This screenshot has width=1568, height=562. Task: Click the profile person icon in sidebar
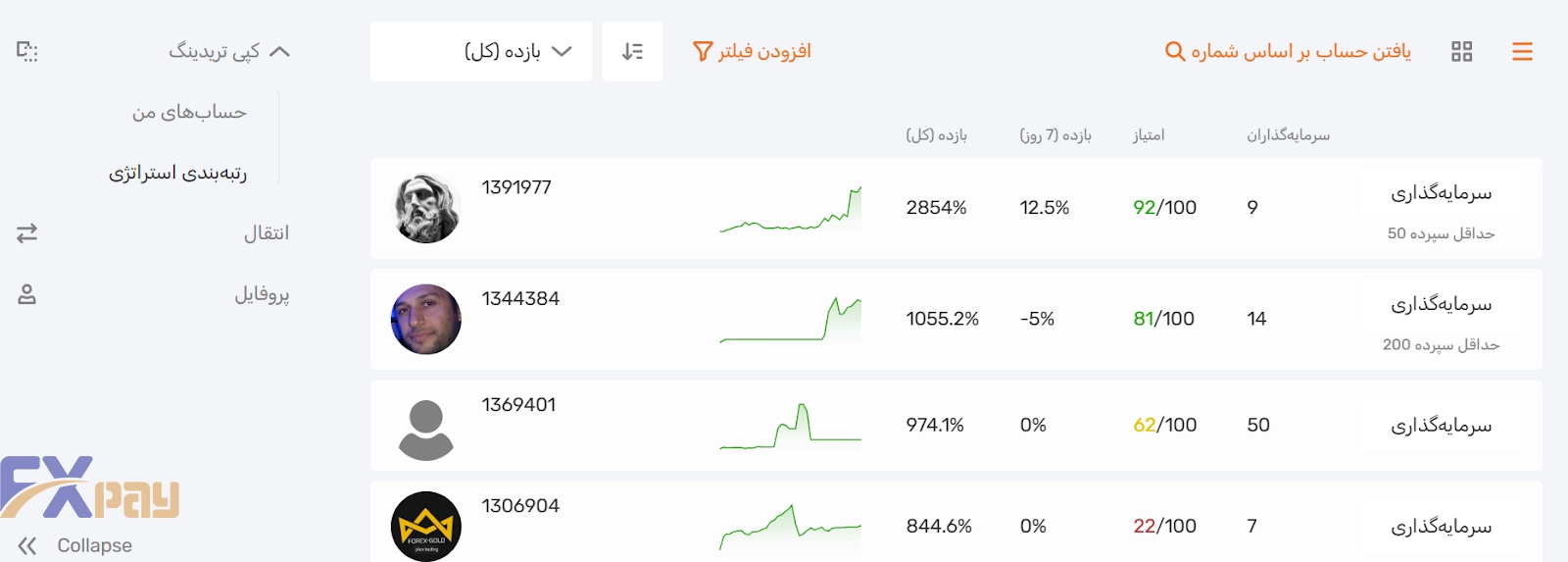click(27, 294)
